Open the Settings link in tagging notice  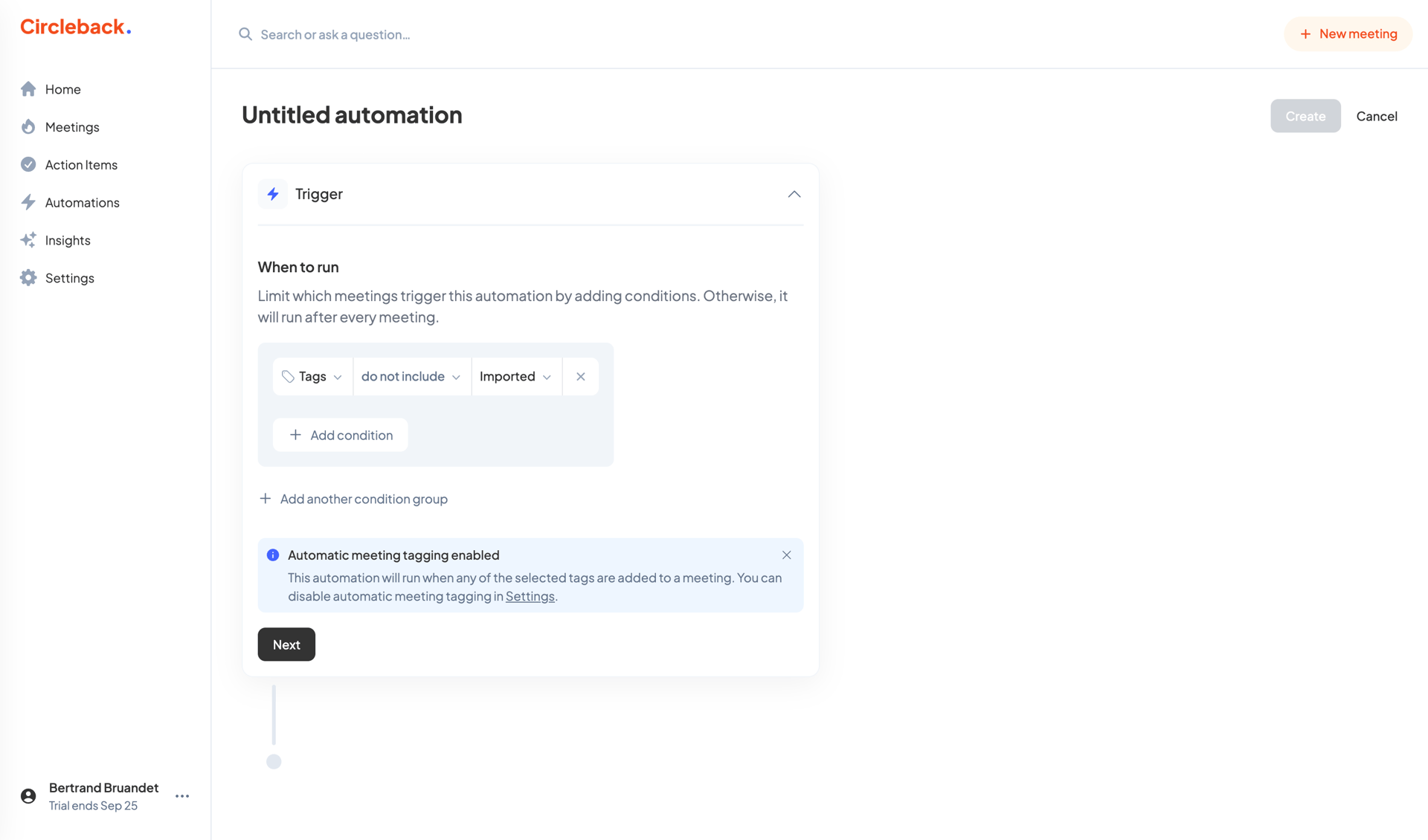530,595
